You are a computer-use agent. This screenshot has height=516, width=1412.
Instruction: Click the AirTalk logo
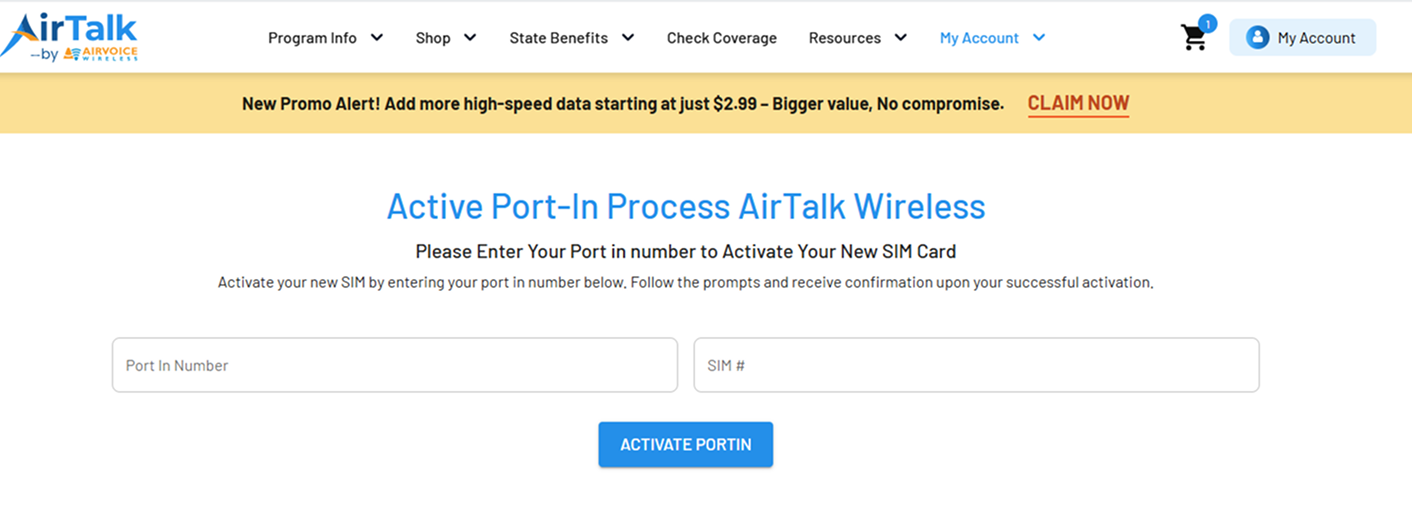(x=70, y=37)
